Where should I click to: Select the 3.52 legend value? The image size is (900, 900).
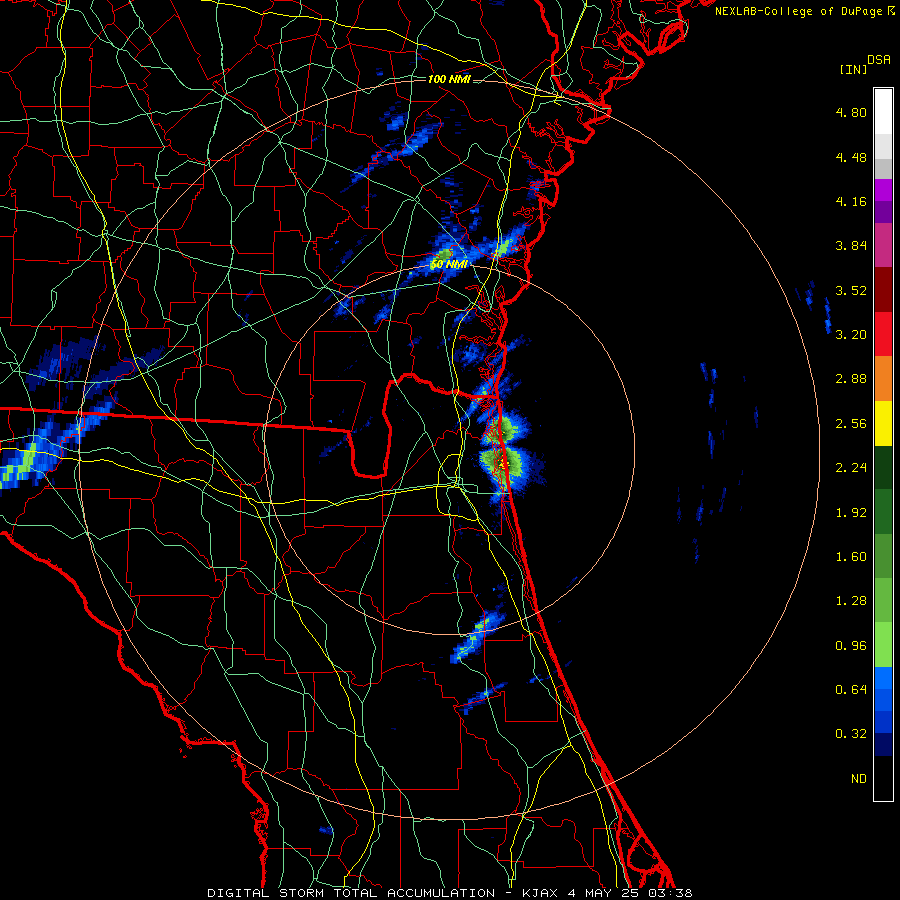pyautogui.click(x=851, y=290)
